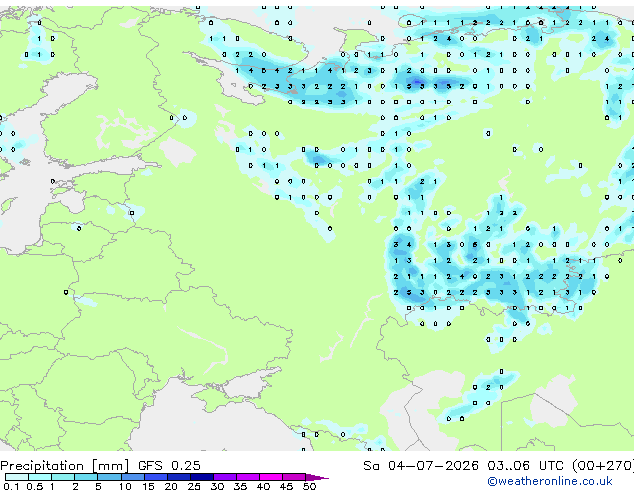Click the '15' legend label
Viewport: 634px width, 490px height.
(148, 486)
